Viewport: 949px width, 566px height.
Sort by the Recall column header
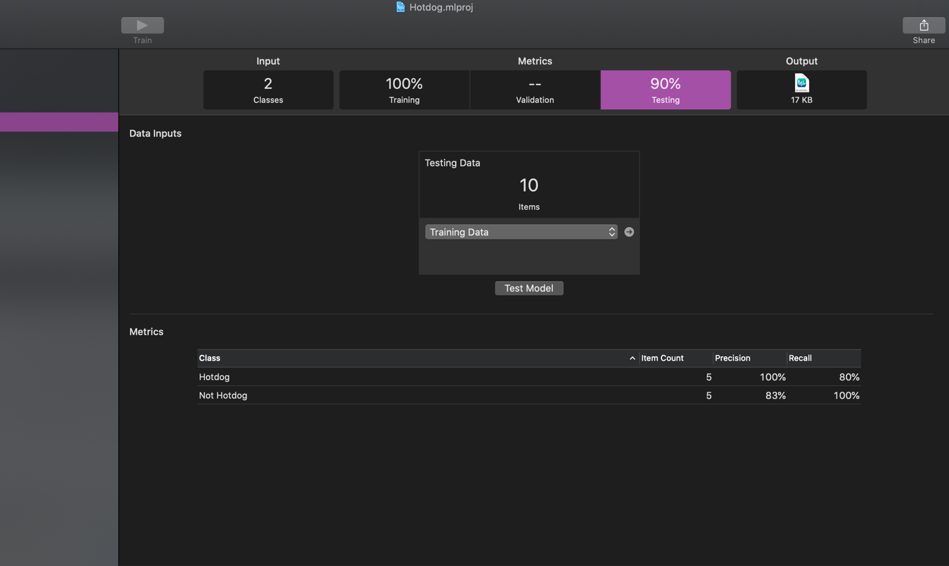(x=824, y=358)
